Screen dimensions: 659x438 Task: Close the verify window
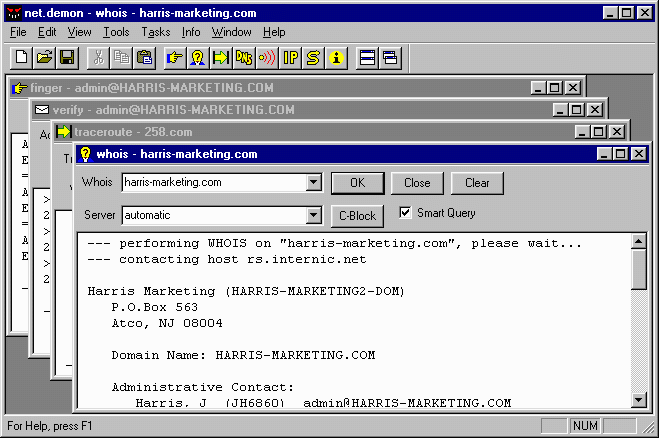pyautogui.click(x=595, y=110)
